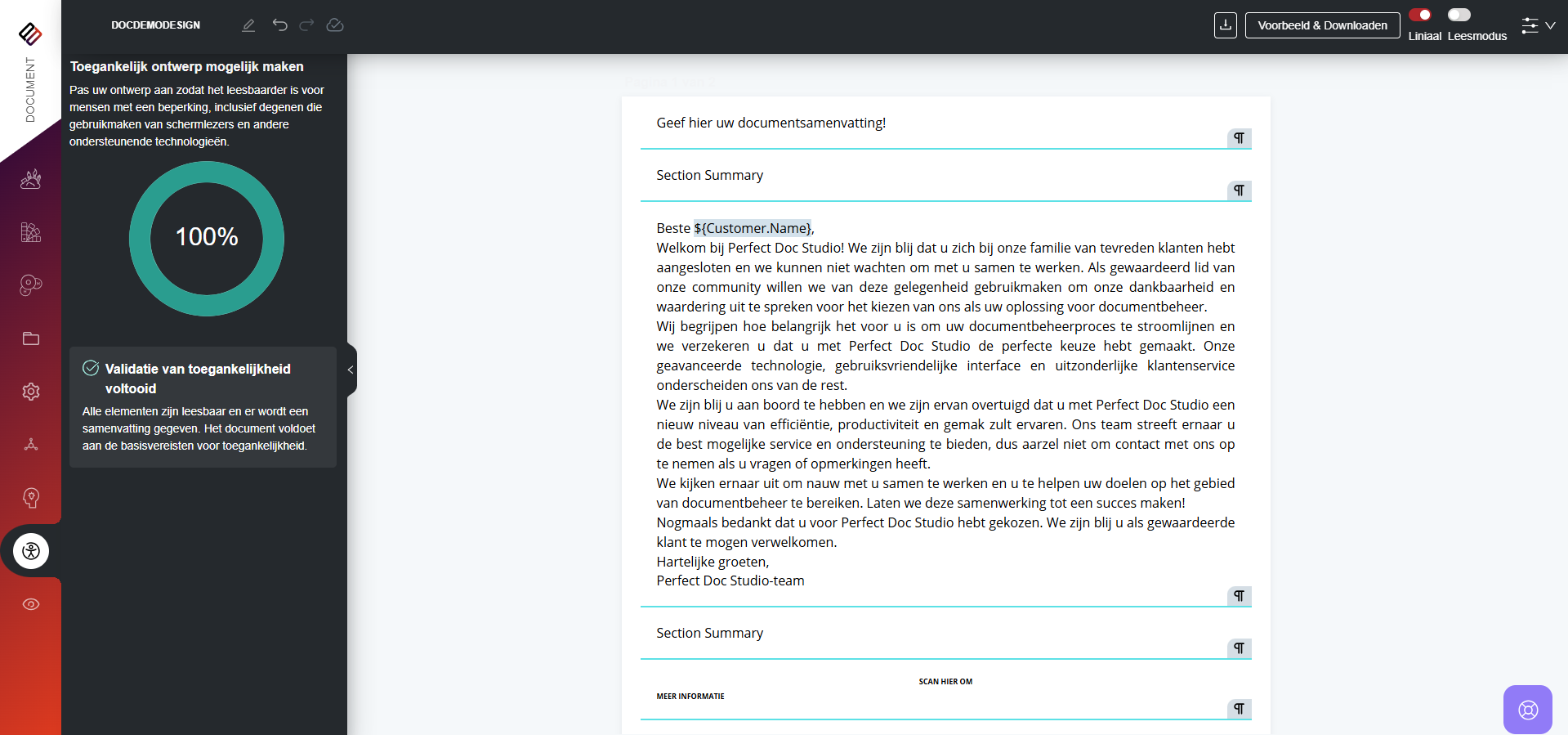Click the undo arrow in the top toolbar
The width and height of the screenshot is (1568, 735).
pos(279,25)
